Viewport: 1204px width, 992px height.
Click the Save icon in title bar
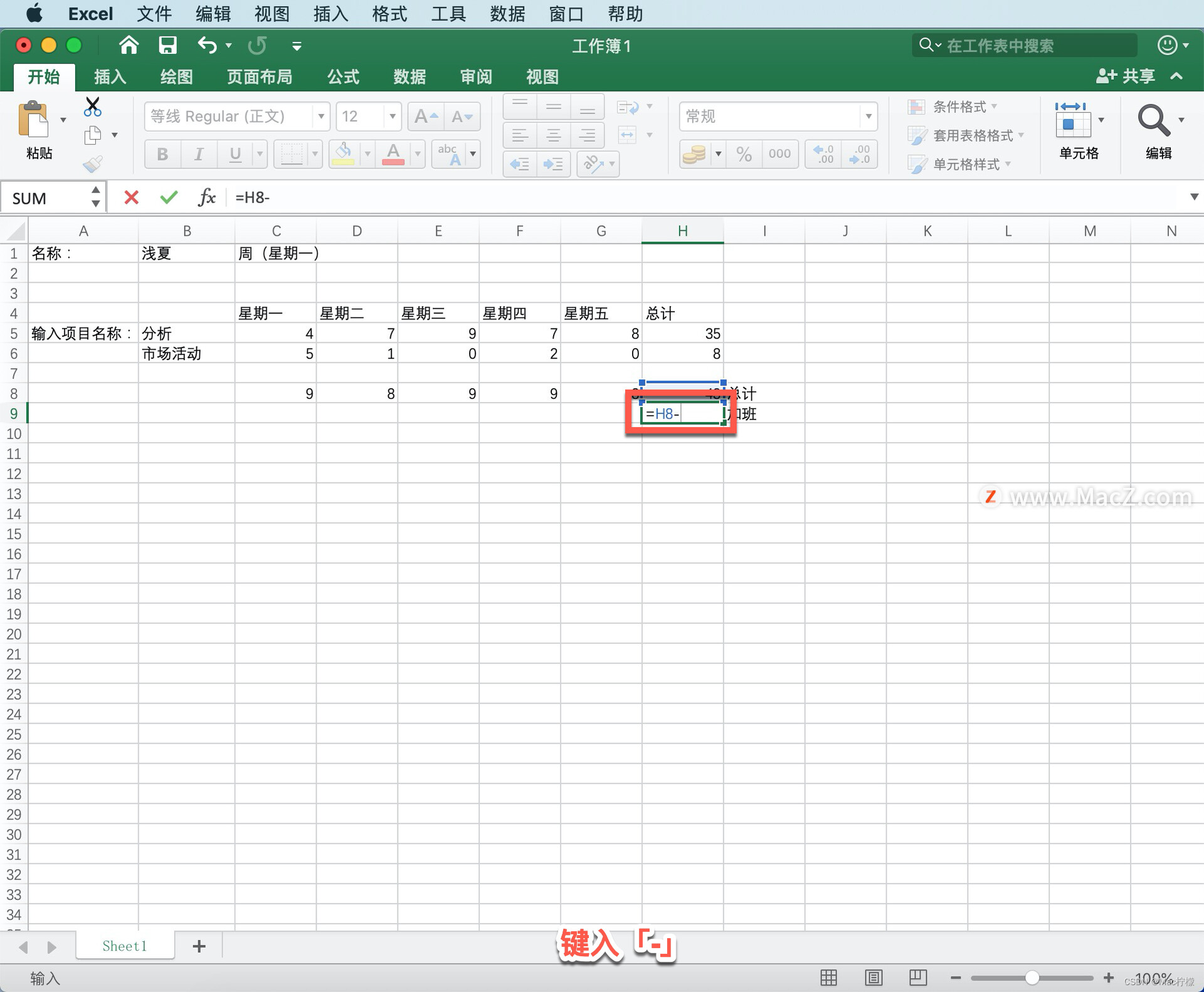[167, 45]
